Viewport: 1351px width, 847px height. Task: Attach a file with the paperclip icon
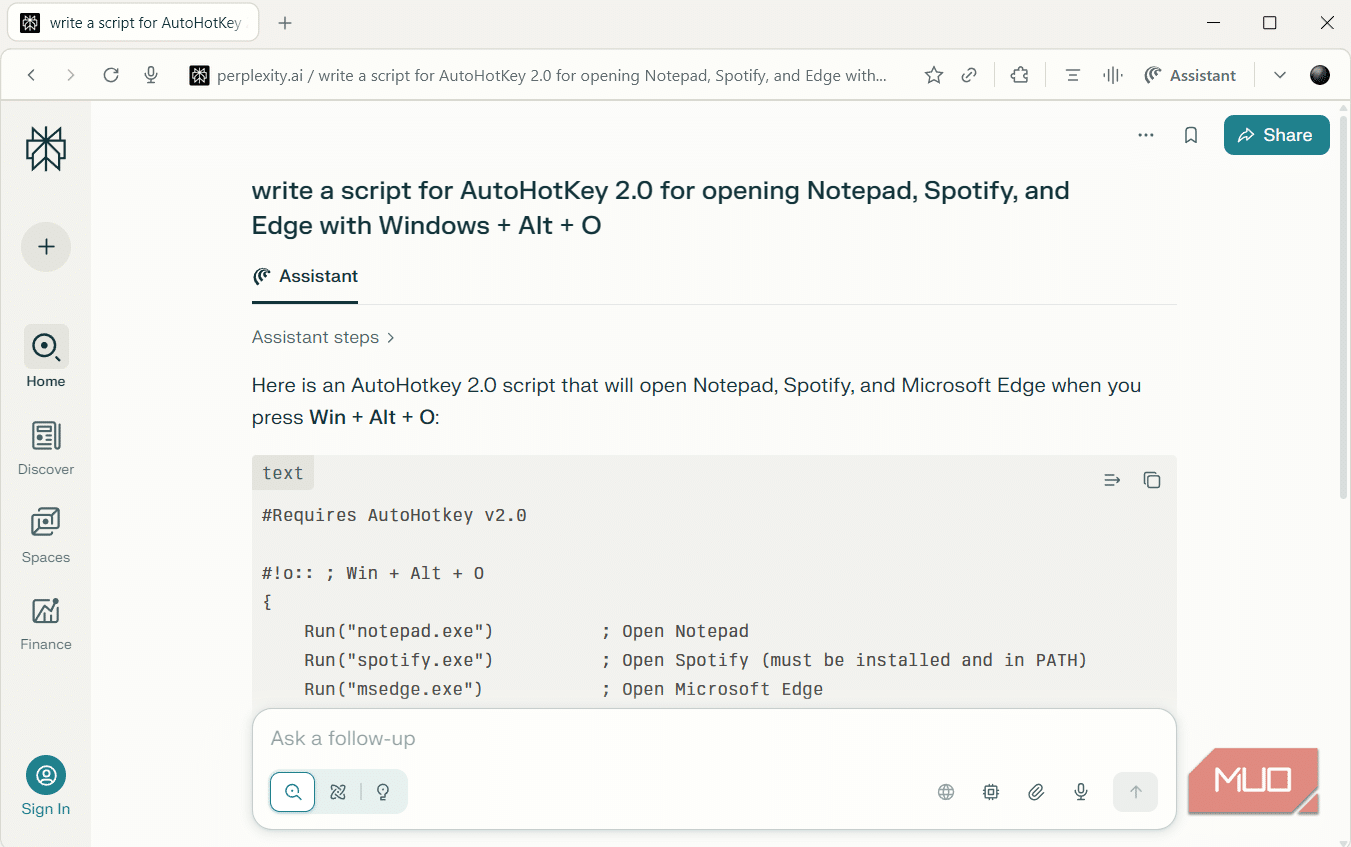point(1036,792)
